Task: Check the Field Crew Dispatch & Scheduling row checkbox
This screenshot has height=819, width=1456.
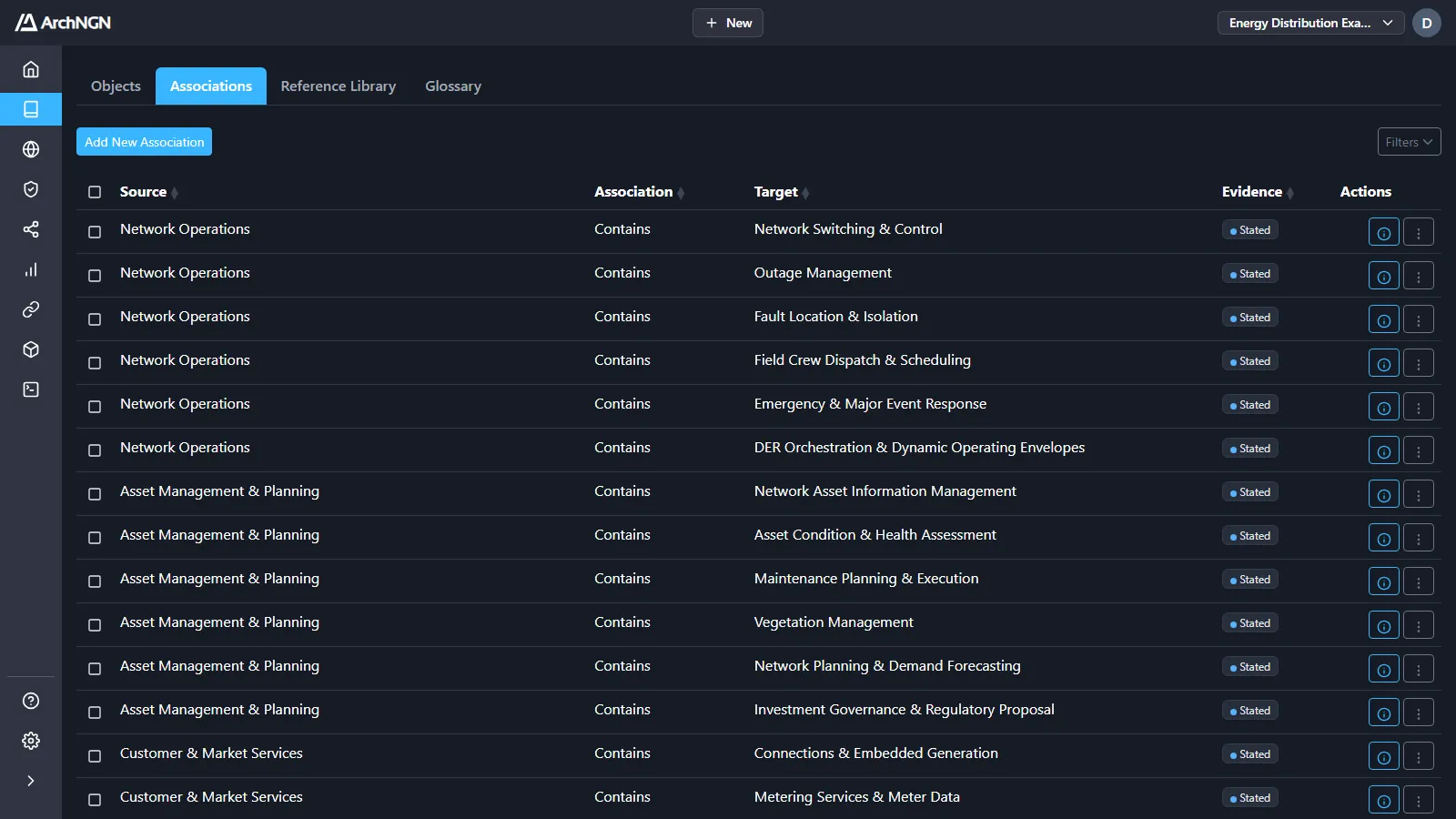Action: (x=95, y=363)
